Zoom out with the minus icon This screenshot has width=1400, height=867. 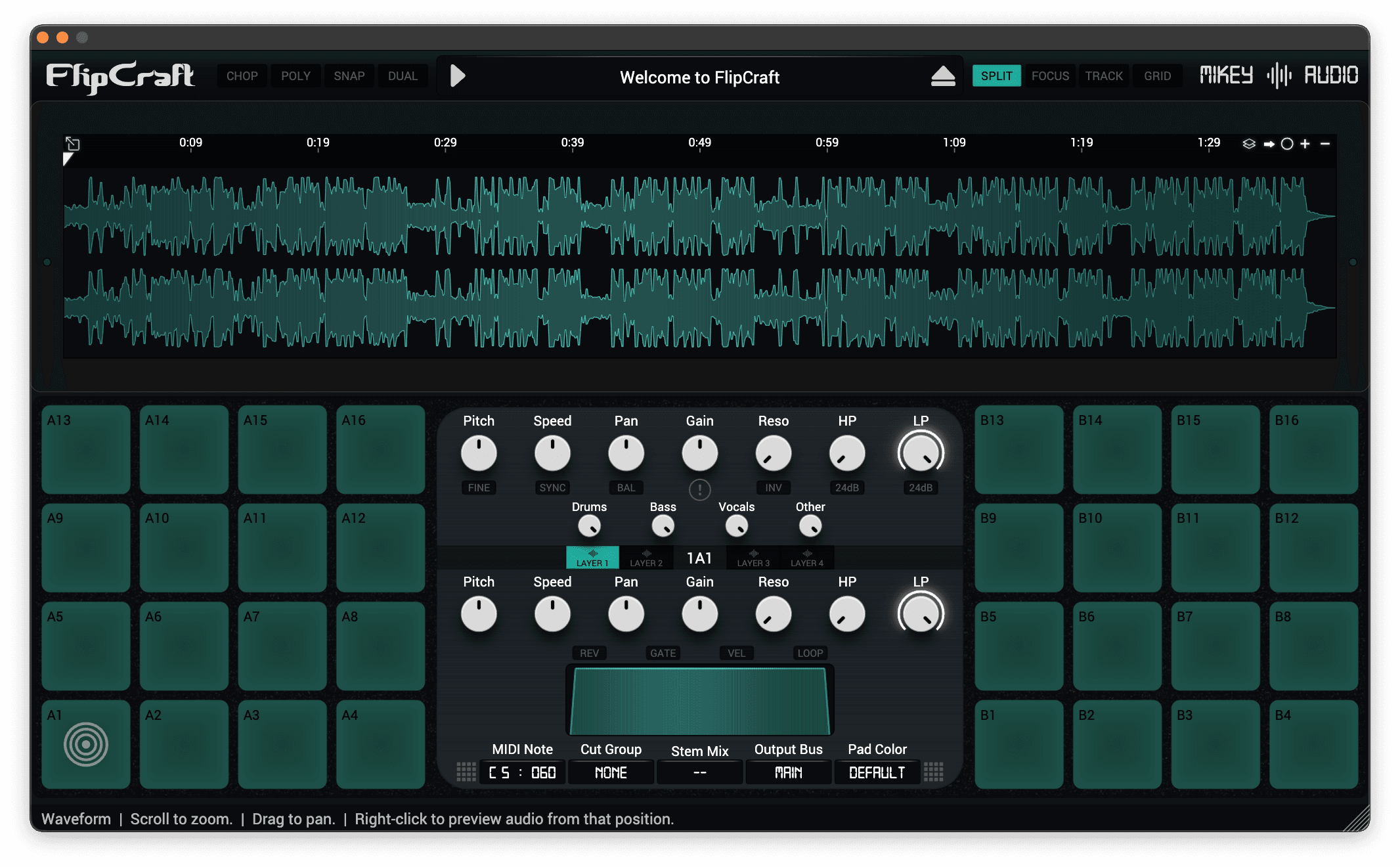1324,143
